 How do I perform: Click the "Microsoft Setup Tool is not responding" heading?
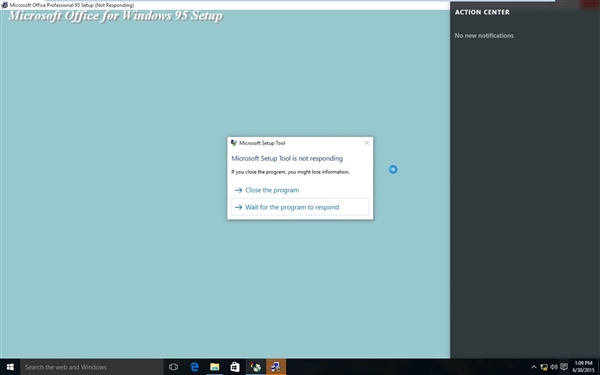(287, 158)
